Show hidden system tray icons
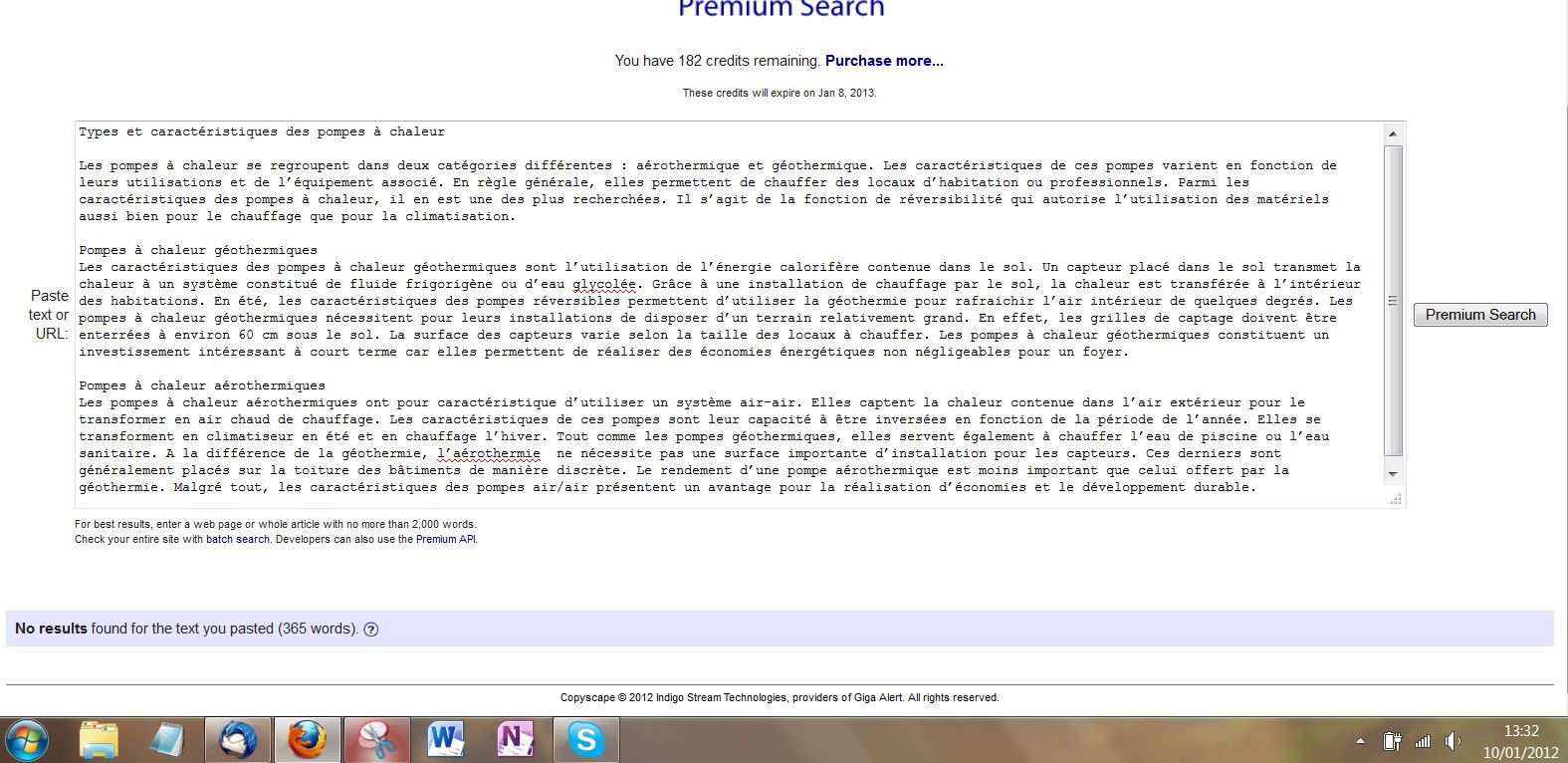 1361,741
